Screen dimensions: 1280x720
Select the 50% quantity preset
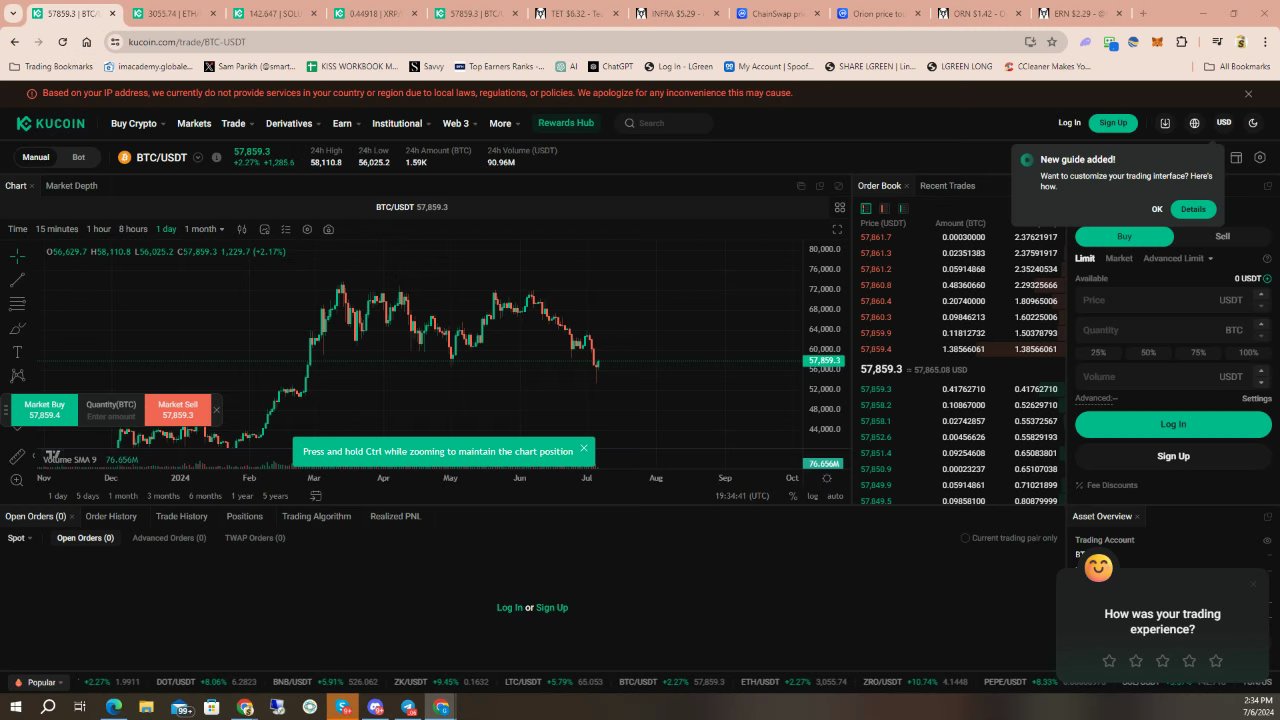tap(1148, 353)
